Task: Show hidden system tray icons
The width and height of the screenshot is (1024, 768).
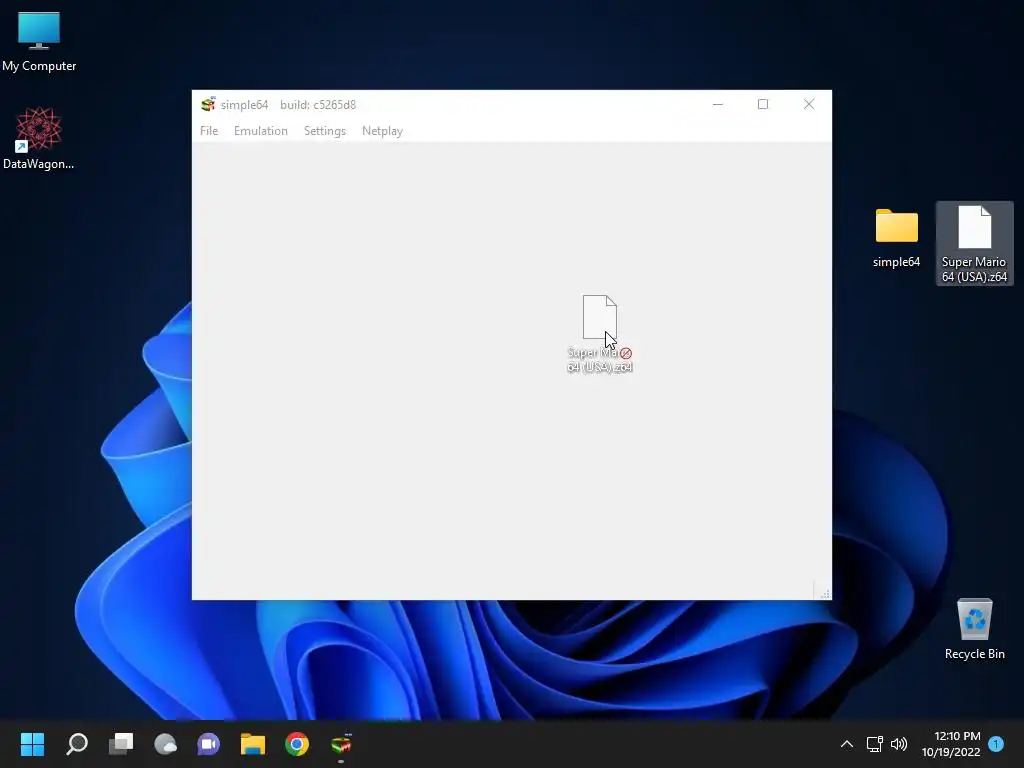Action: coord(846,744)
